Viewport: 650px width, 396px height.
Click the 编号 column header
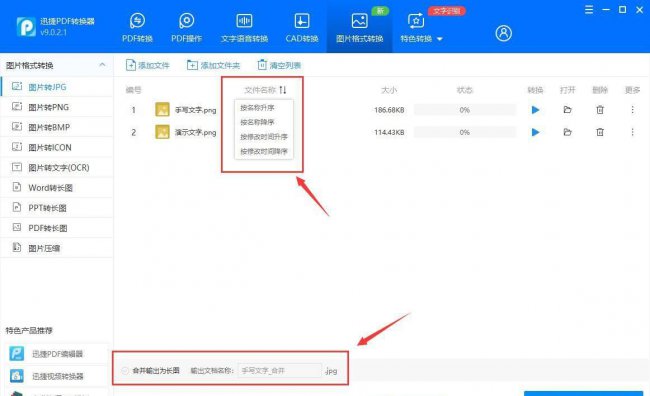click(x=133, y=90)
